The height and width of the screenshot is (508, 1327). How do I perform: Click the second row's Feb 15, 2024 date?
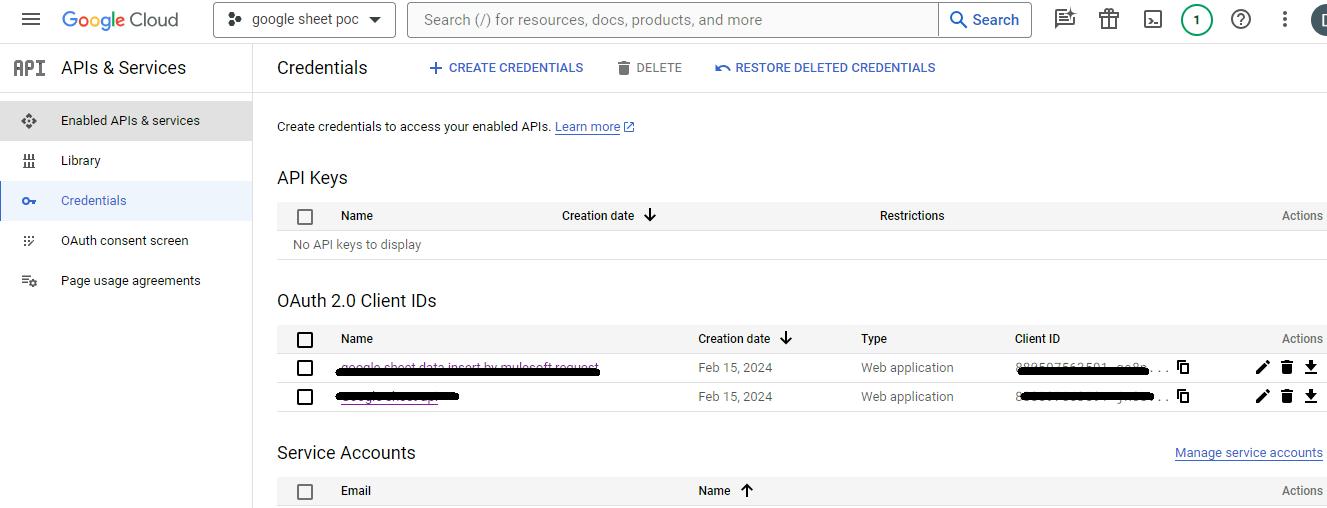click(x=735, y=397)
